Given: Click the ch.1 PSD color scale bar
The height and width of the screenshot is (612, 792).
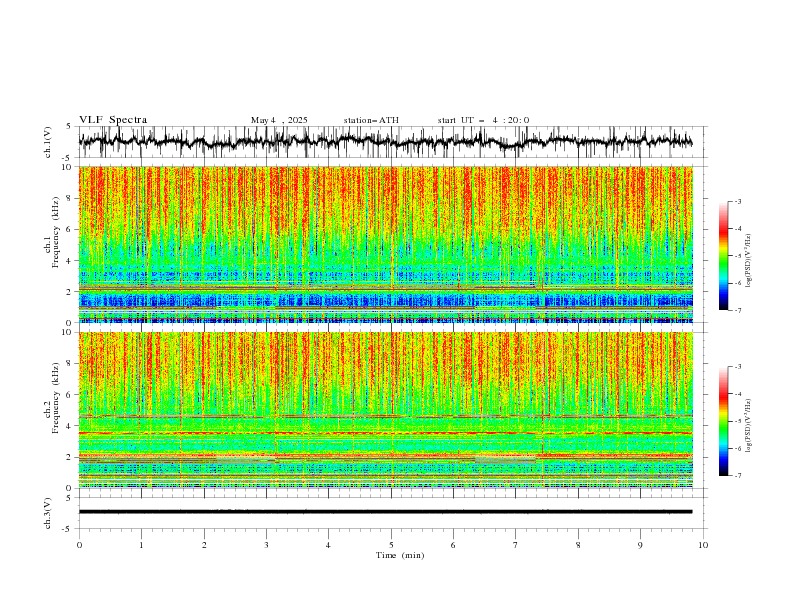Looking at the screenshot, I should pos(723,256).
